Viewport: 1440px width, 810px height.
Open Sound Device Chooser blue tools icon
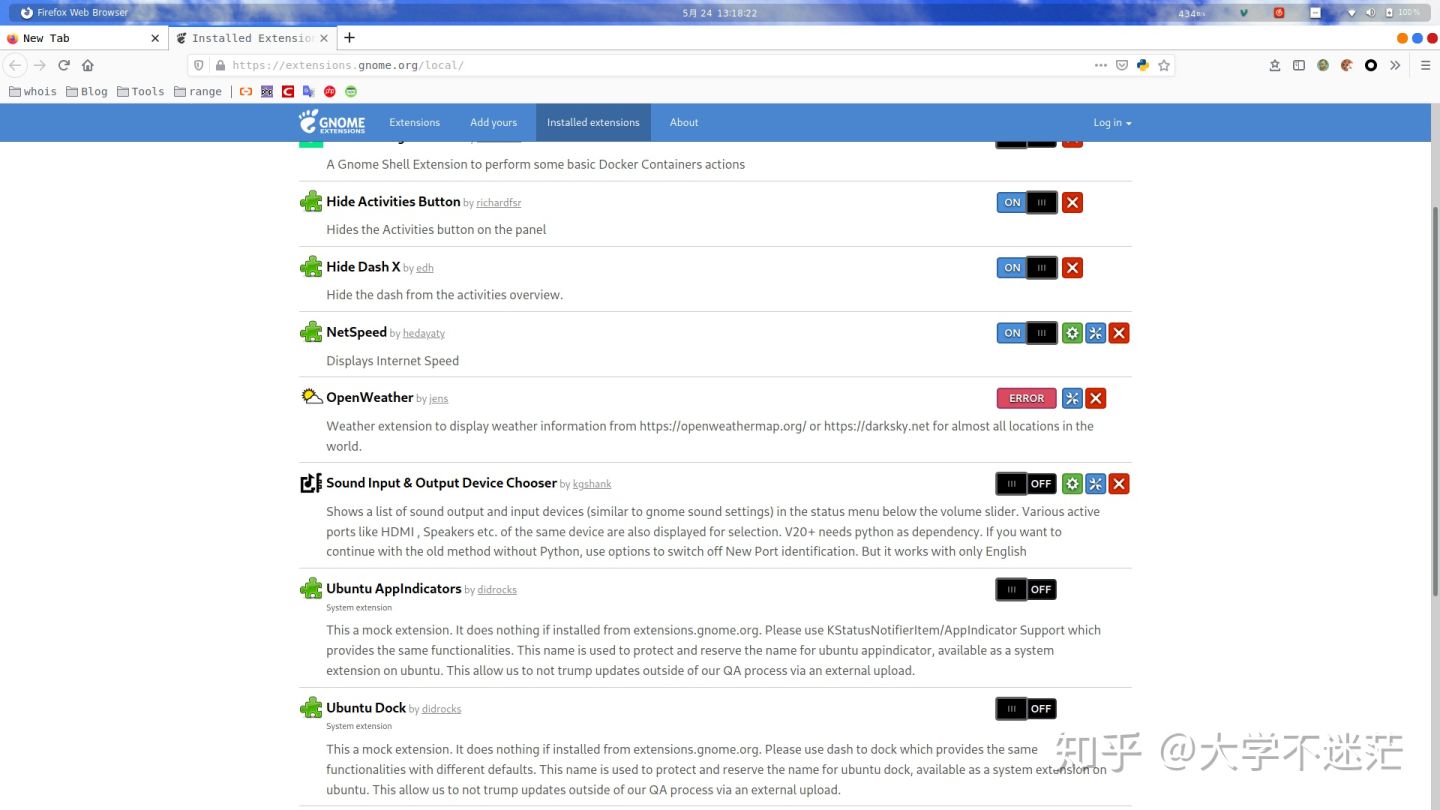click(x=1096, y=484)
